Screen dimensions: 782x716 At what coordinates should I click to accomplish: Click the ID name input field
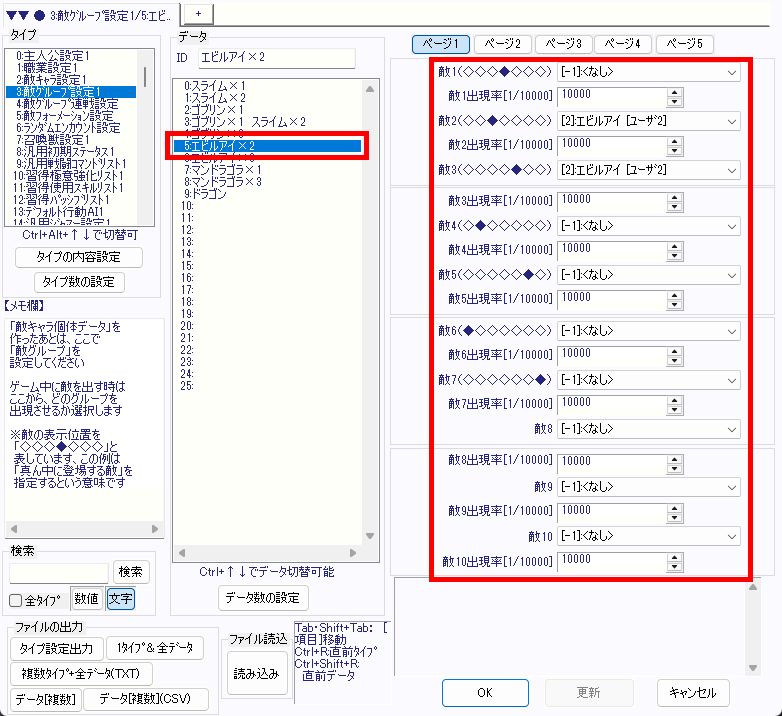tap(276, 58)
